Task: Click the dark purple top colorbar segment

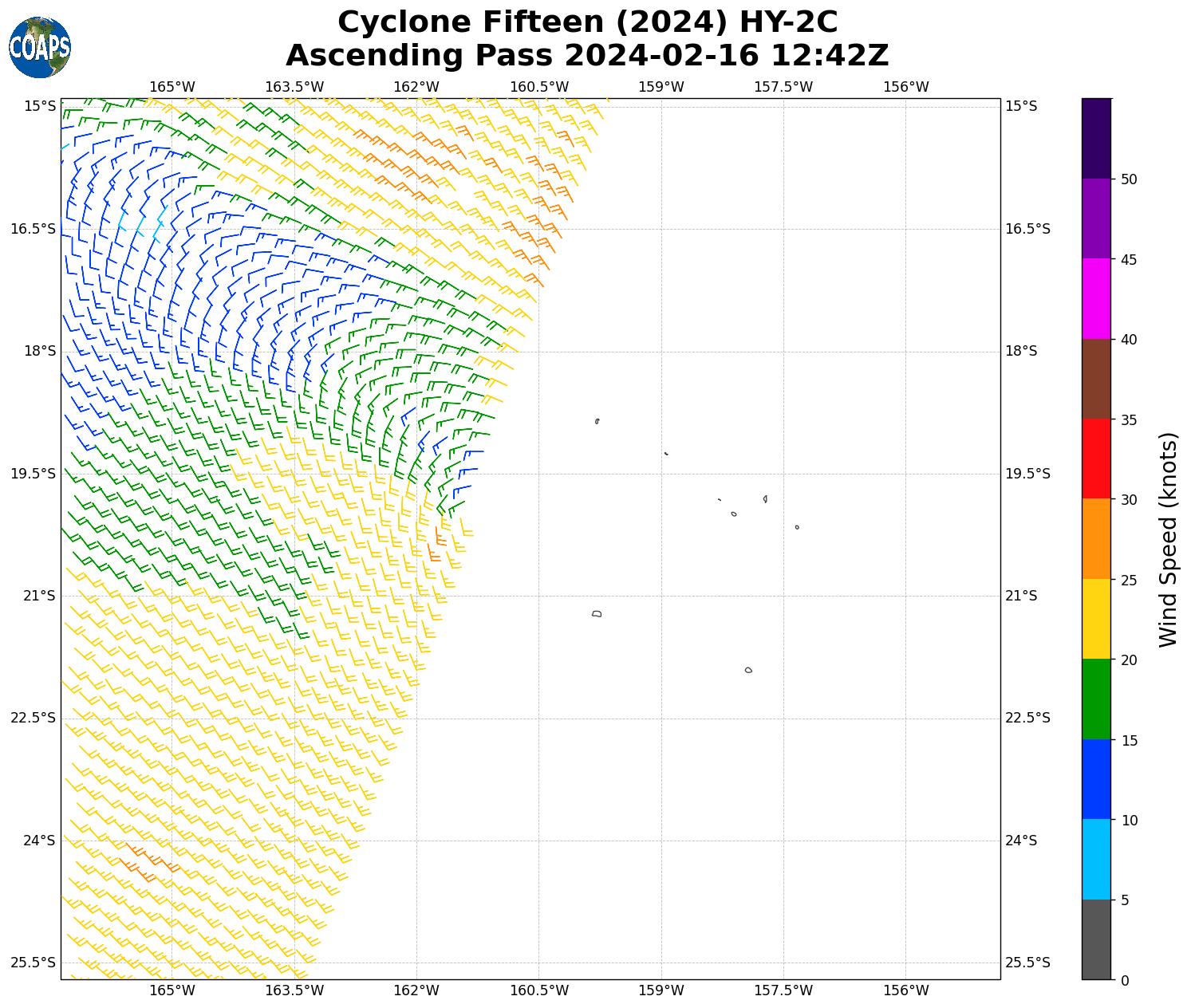Action: pos(1096,137)
